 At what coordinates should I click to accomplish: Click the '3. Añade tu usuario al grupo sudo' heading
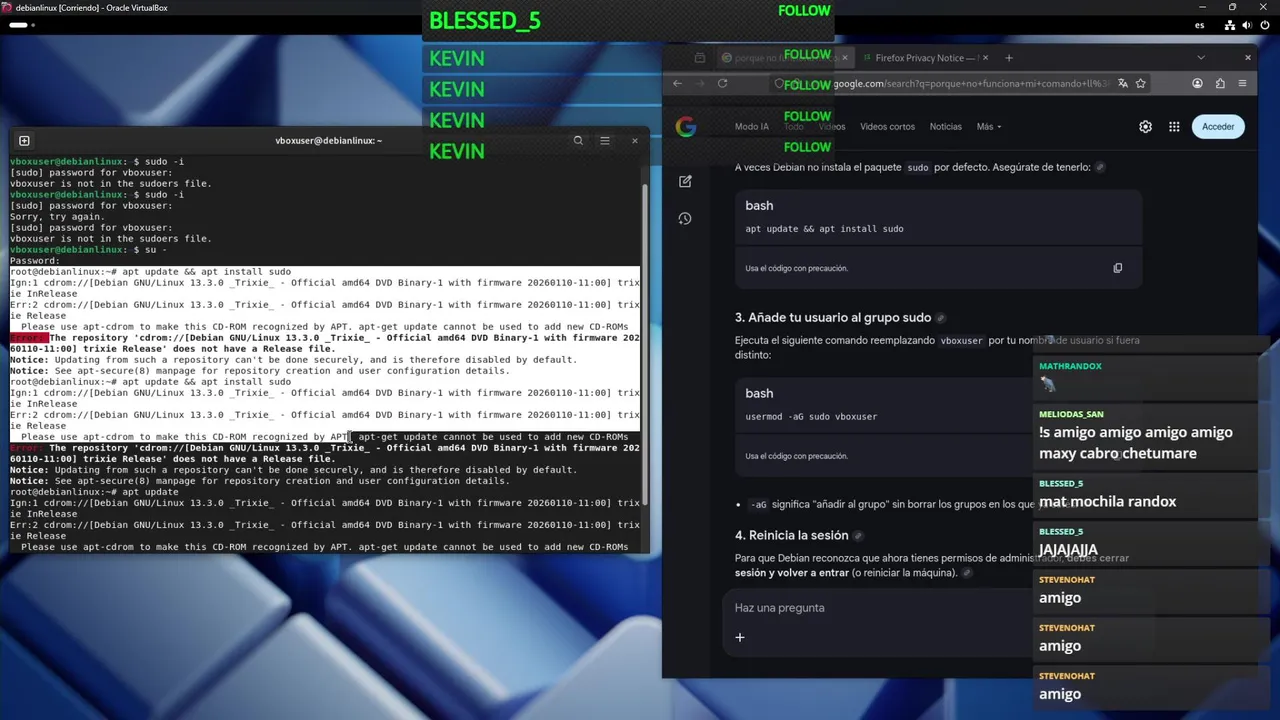coord(833,318)
